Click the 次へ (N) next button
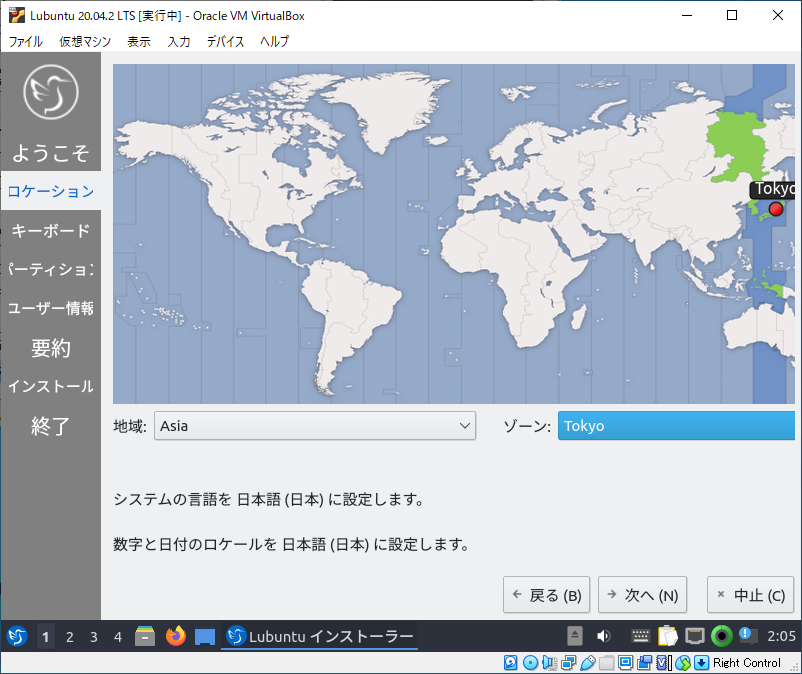802x674 pixels. [x=642, y=595]
